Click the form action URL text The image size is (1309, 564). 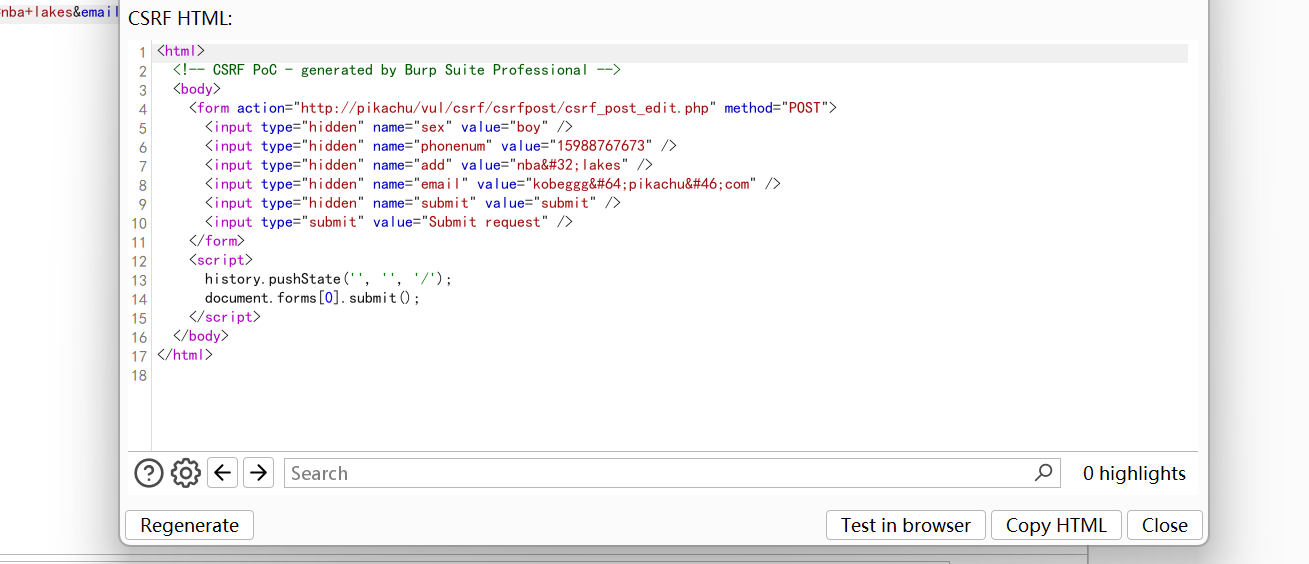(504, 108)
